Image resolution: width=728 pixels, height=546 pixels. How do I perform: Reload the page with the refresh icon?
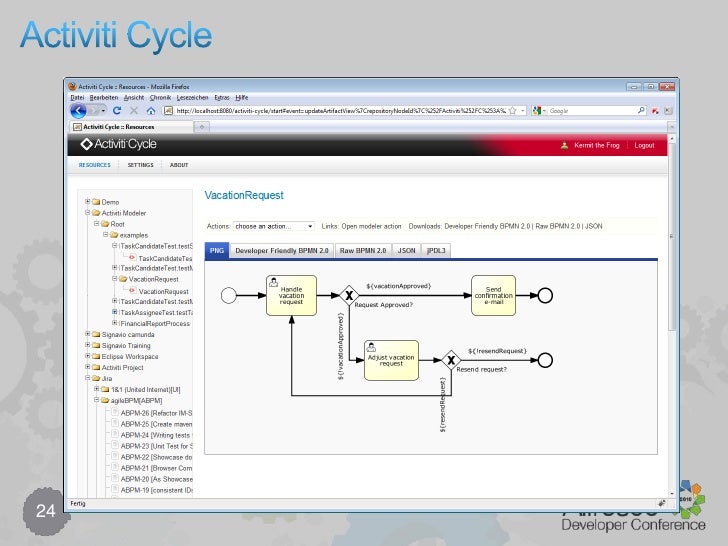(117, 110)
